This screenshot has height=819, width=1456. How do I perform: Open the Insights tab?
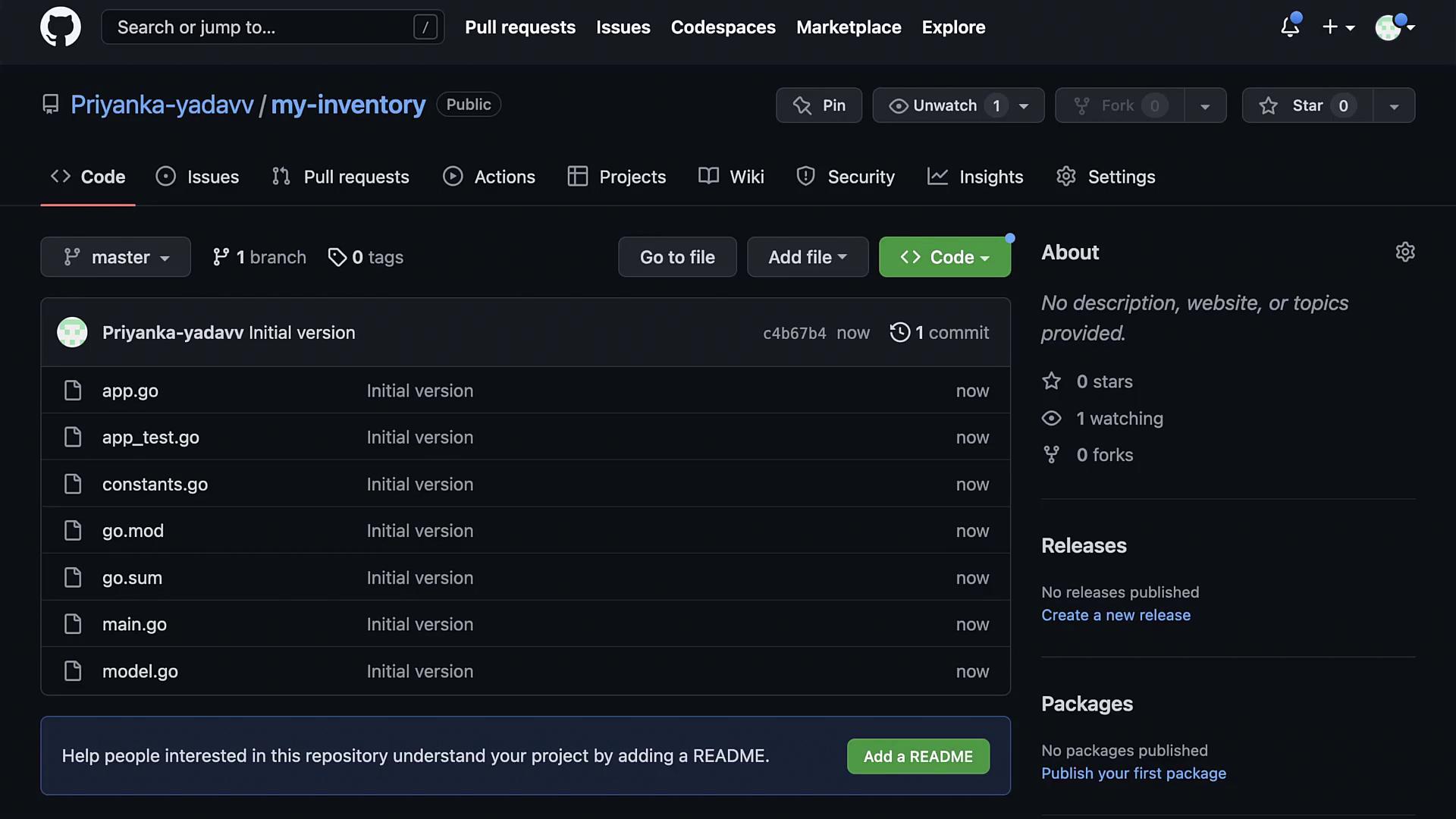pyautogui.click(x=975, y=177)
